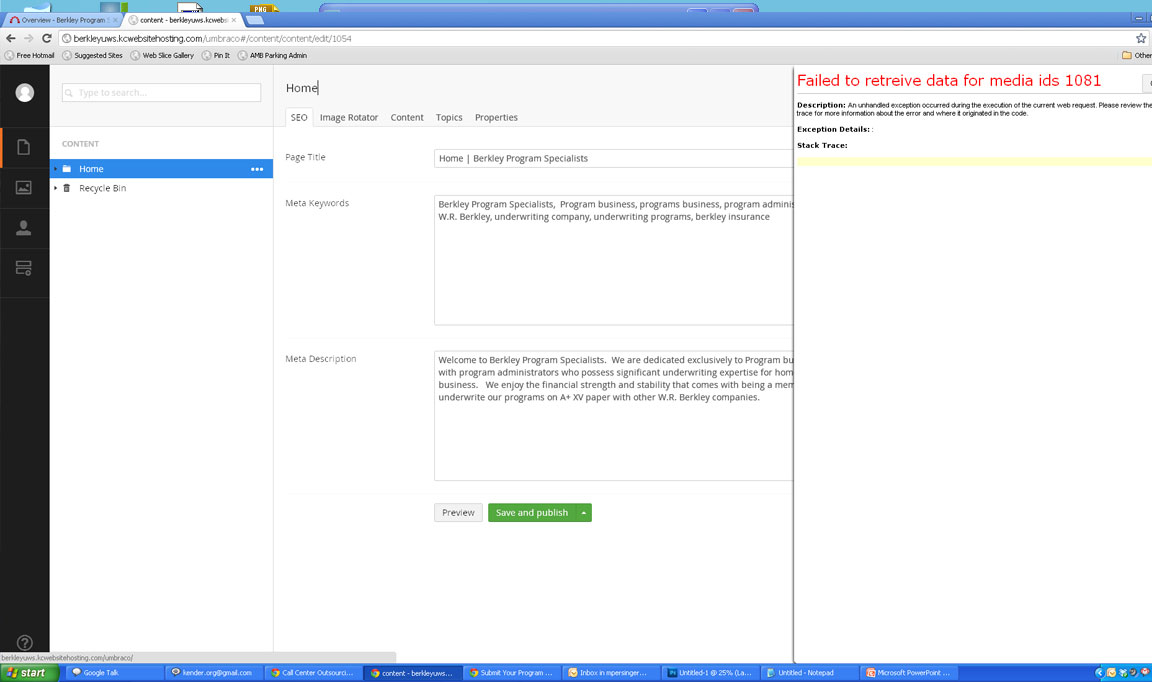1152x682 pixels.
Task: Open the Media section icon
Action: pos(24,187)
